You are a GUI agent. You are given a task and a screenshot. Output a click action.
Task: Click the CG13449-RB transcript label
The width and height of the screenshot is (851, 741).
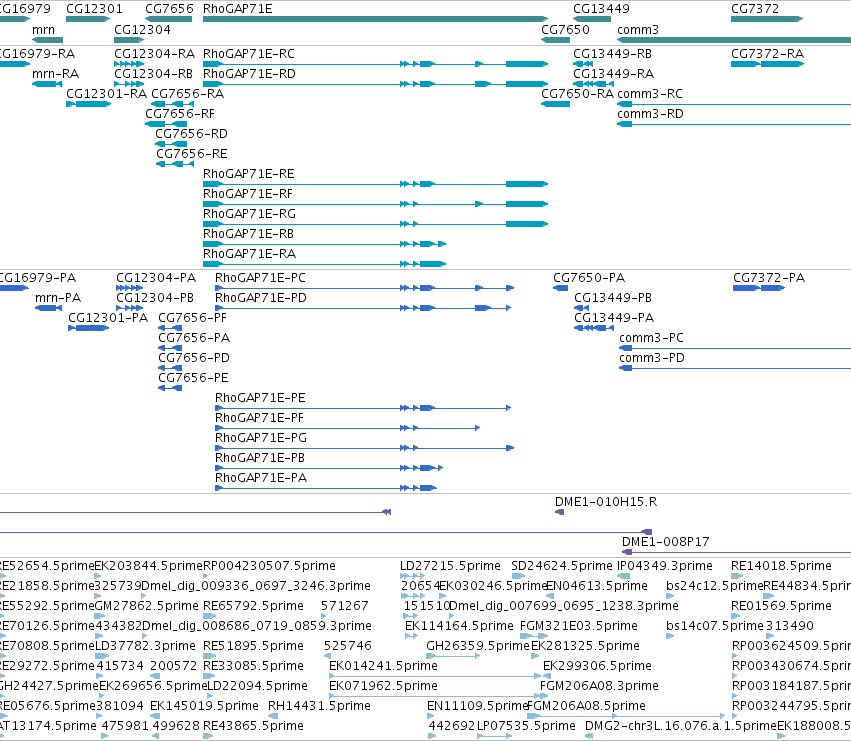612,54
